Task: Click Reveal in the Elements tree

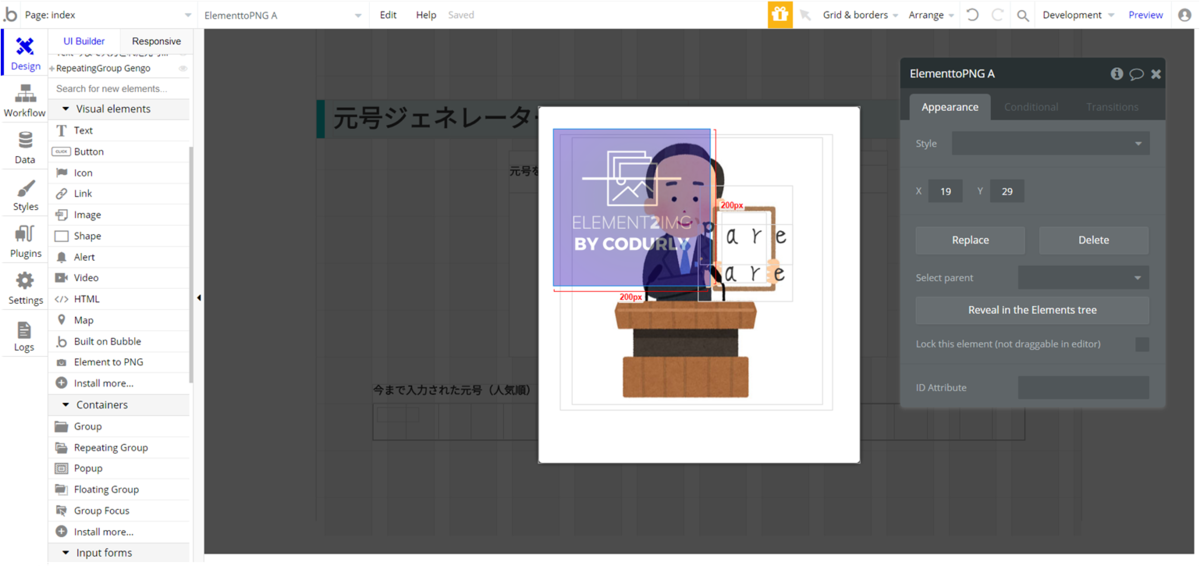Action: (x=1032, y=310)
